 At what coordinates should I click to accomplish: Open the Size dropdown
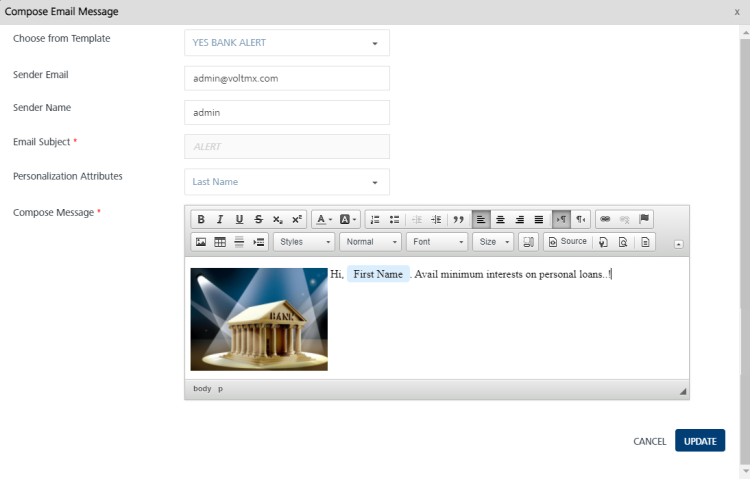(x=494, y=242)
